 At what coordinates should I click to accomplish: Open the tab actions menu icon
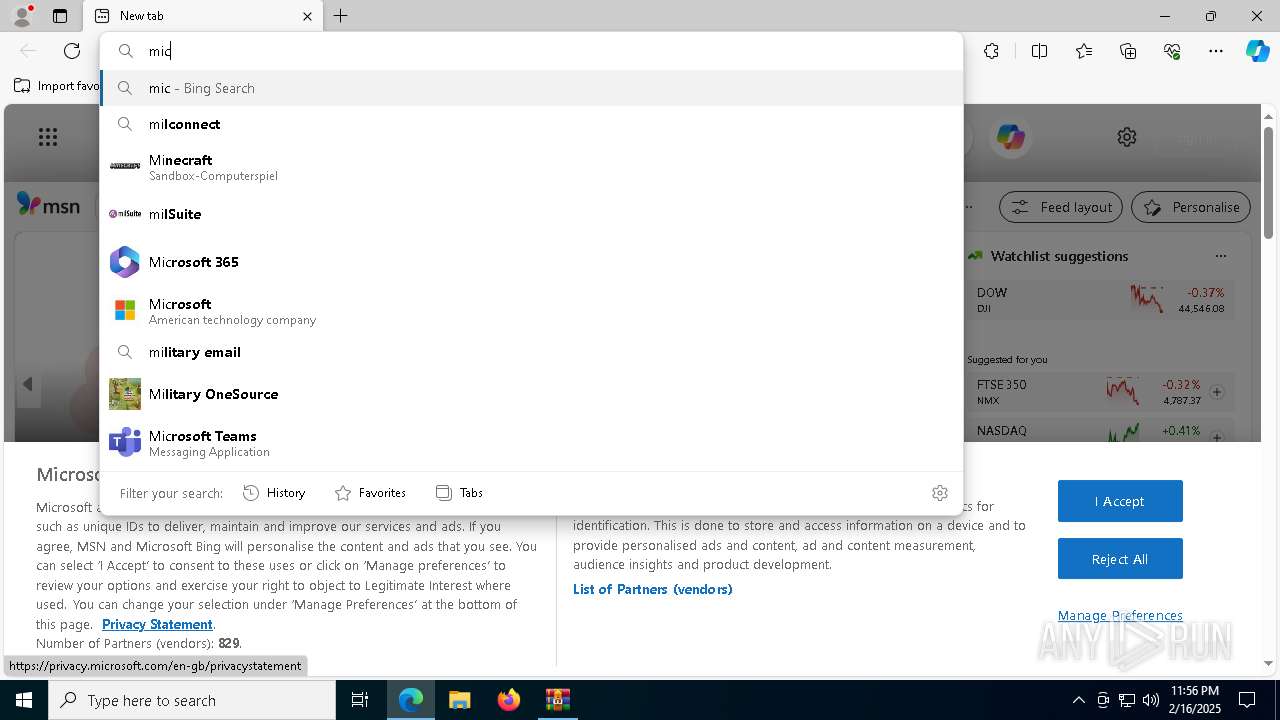[x=60, y=16]
